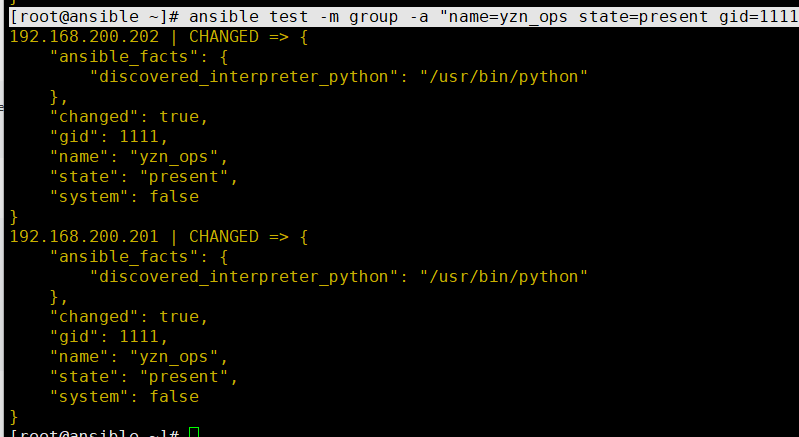Screen dimensions: 799x437
Task: Click the green terminal cursor block
Action: [x=194, y=432]
